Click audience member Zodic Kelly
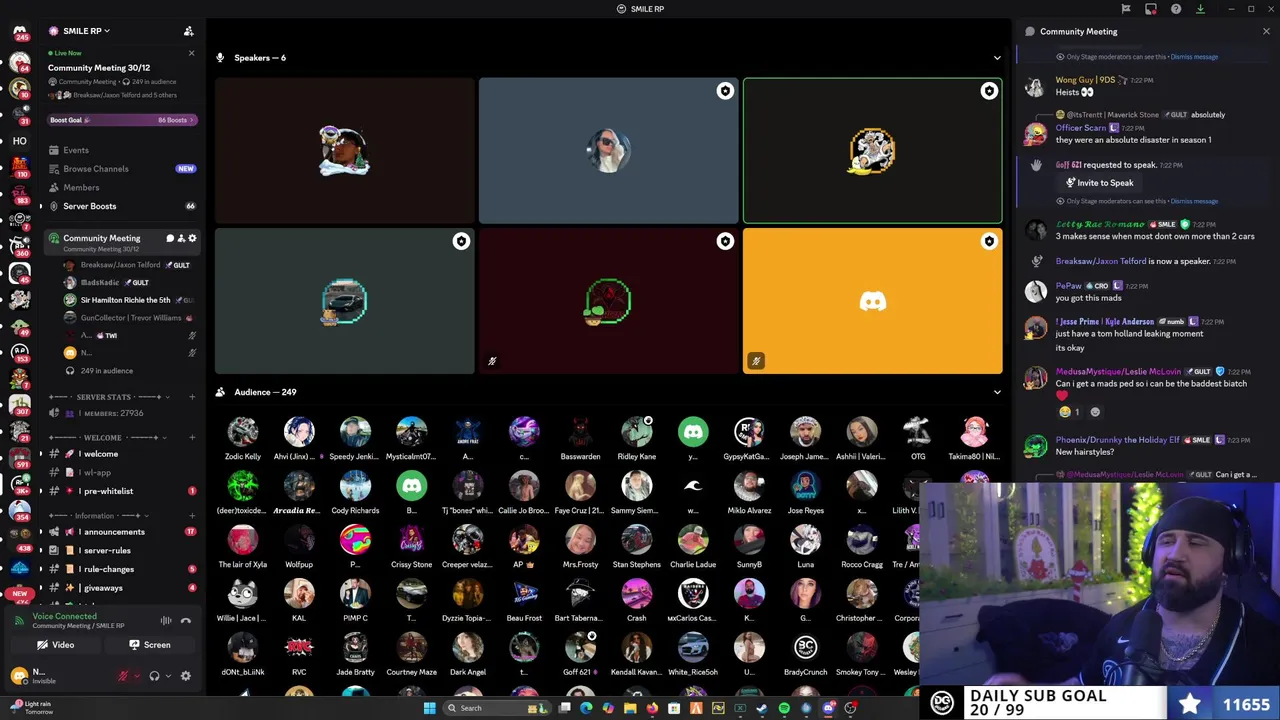The height and width of the screenshot is (720, 1280). (x=243, y=438)
